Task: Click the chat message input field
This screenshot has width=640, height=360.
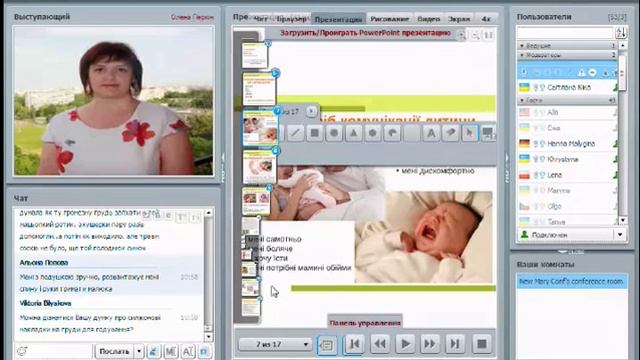Action: [61, 351]
